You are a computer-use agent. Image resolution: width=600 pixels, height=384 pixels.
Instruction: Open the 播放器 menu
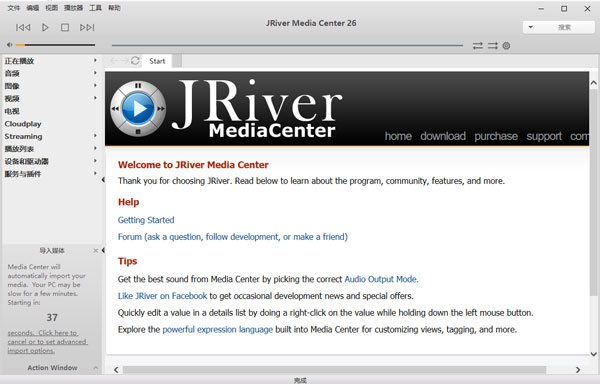pyautogui.click(x=73, y=8)
